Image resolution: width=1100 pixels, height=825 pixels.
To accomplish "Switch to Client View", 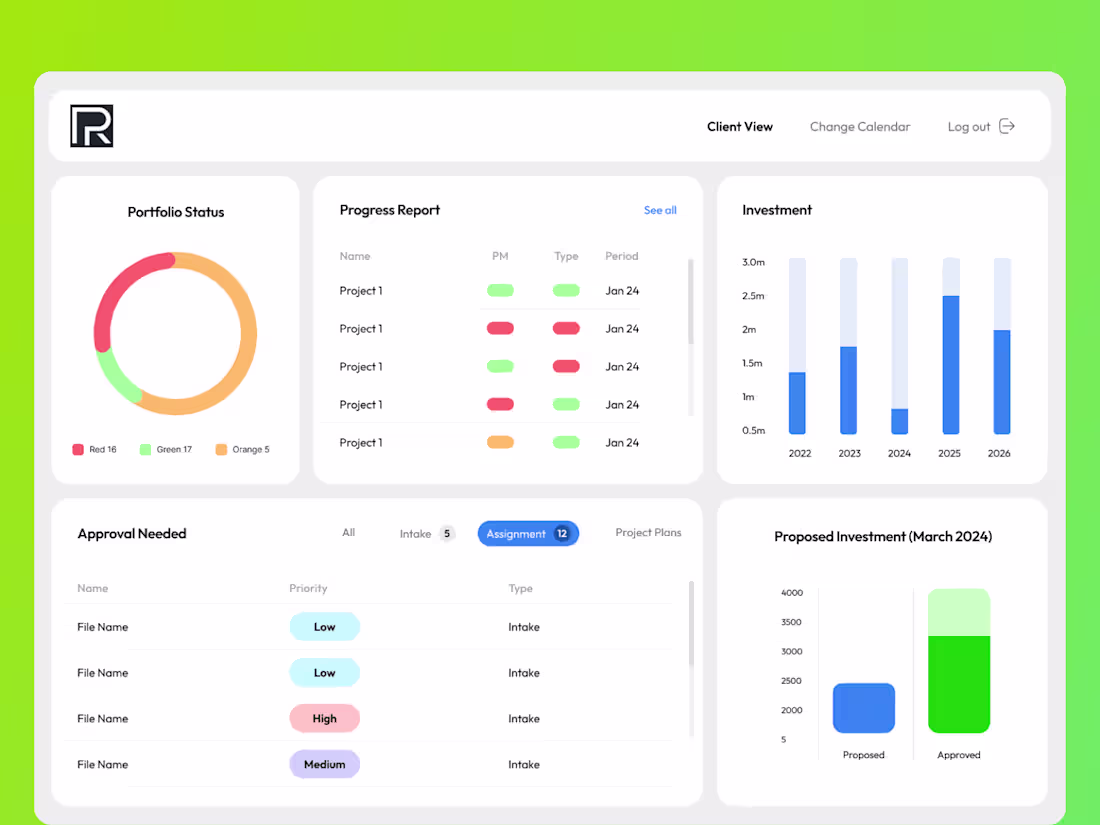I will coord(740,126).
